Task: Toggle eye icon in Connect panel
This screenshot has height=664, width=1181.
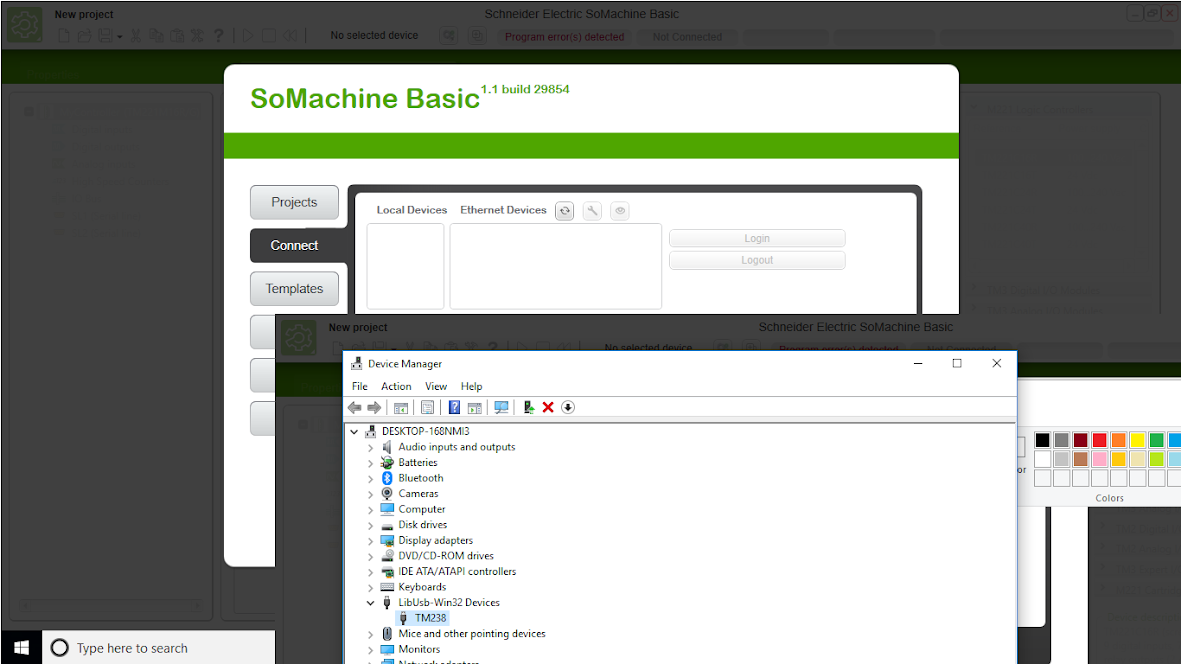Action: [x=620, y=211]
